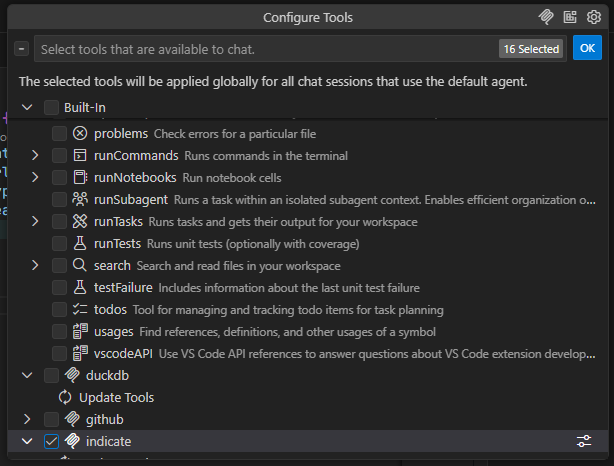Screen dimensions: 614x466
Task: Expand the search row arrow
Action: click(35, 266)
